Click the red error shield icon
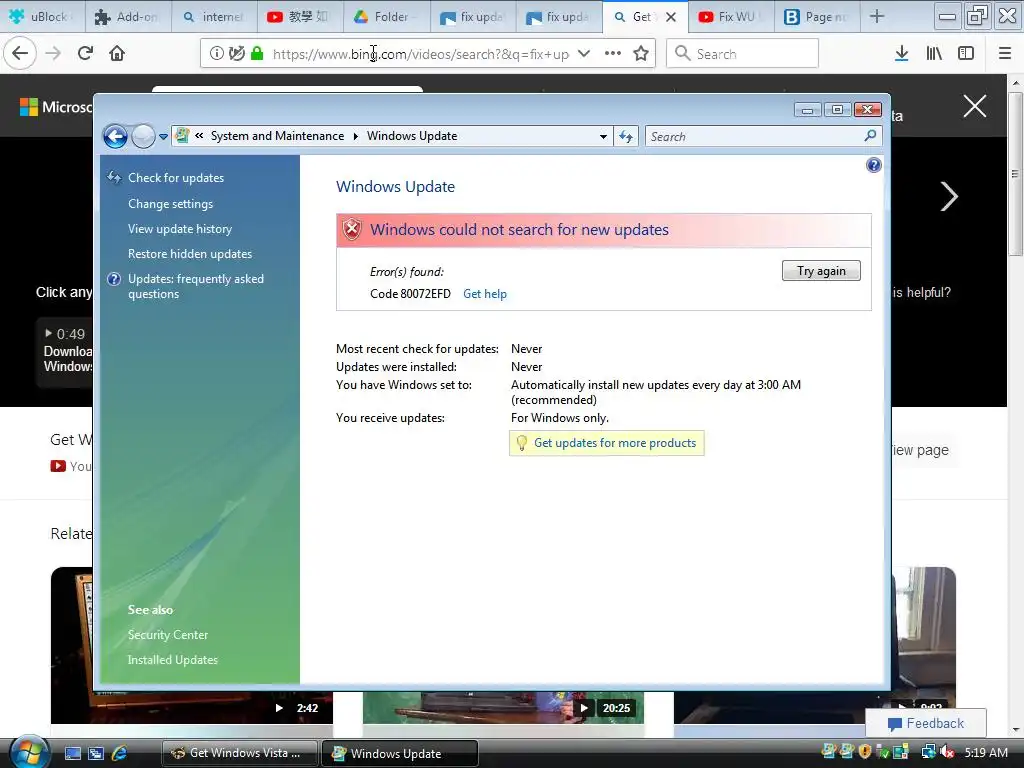Image resolution: width=1024 pixels, height=768 pixels. (x=351, y=229)
